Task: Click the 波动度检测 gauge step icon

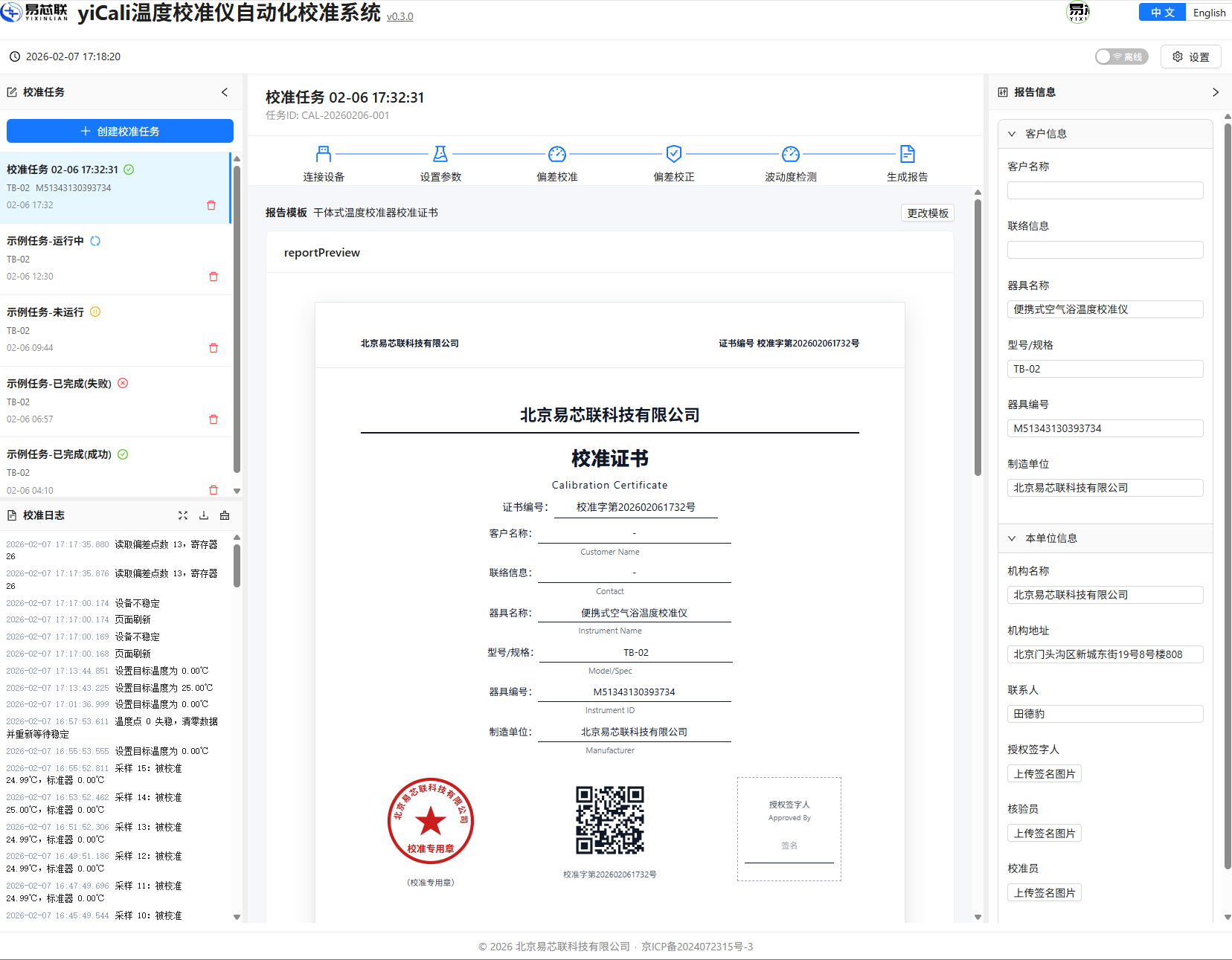Action: [x=791, y=154]
